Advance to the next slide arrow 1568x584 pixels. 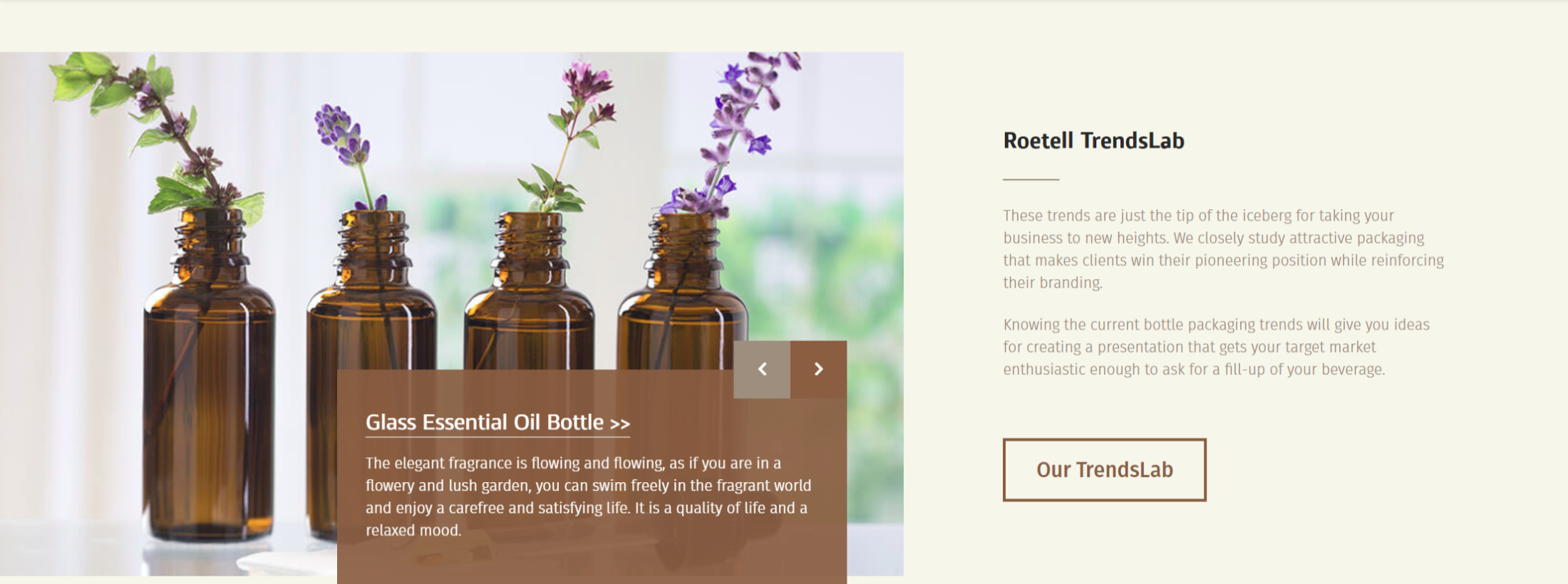[x=819, y=369]
